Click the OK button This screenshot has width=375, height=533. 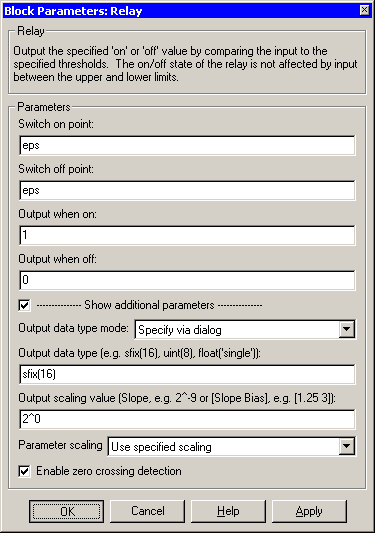[67, 511]
